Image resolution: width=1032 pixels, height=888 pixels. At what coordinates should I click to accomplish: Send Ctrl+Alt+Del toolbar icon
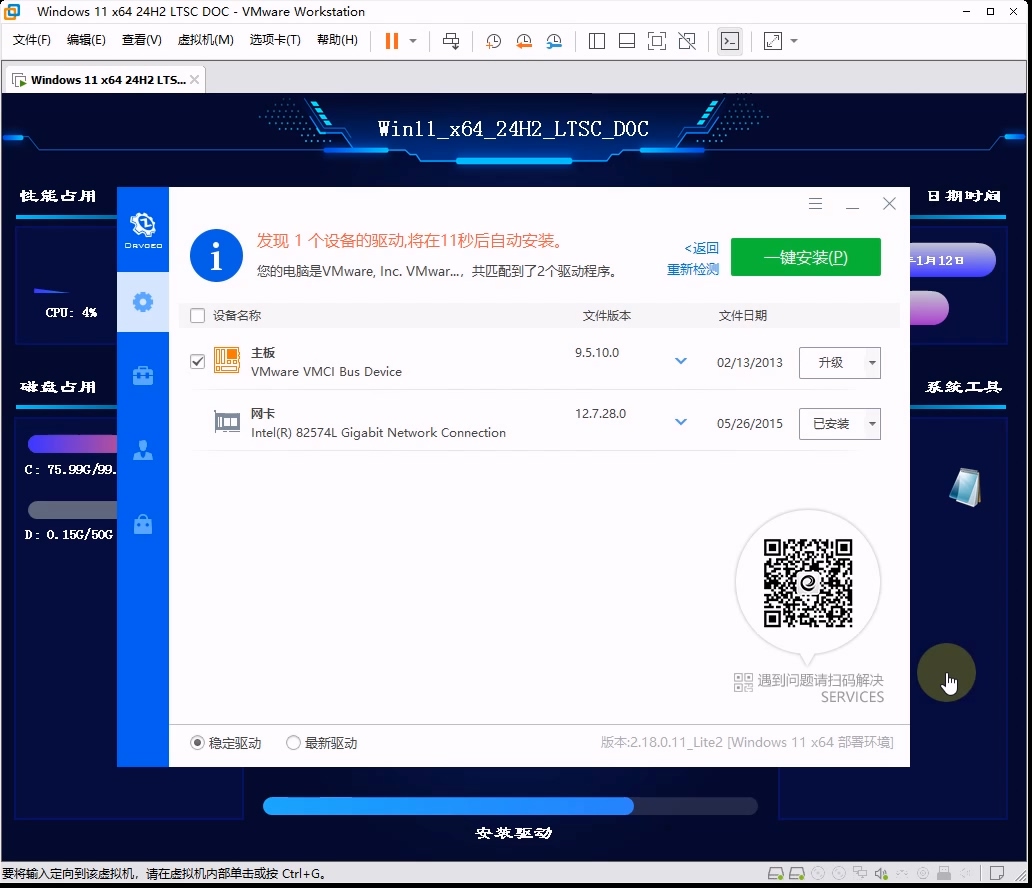(x=451, y=41)
